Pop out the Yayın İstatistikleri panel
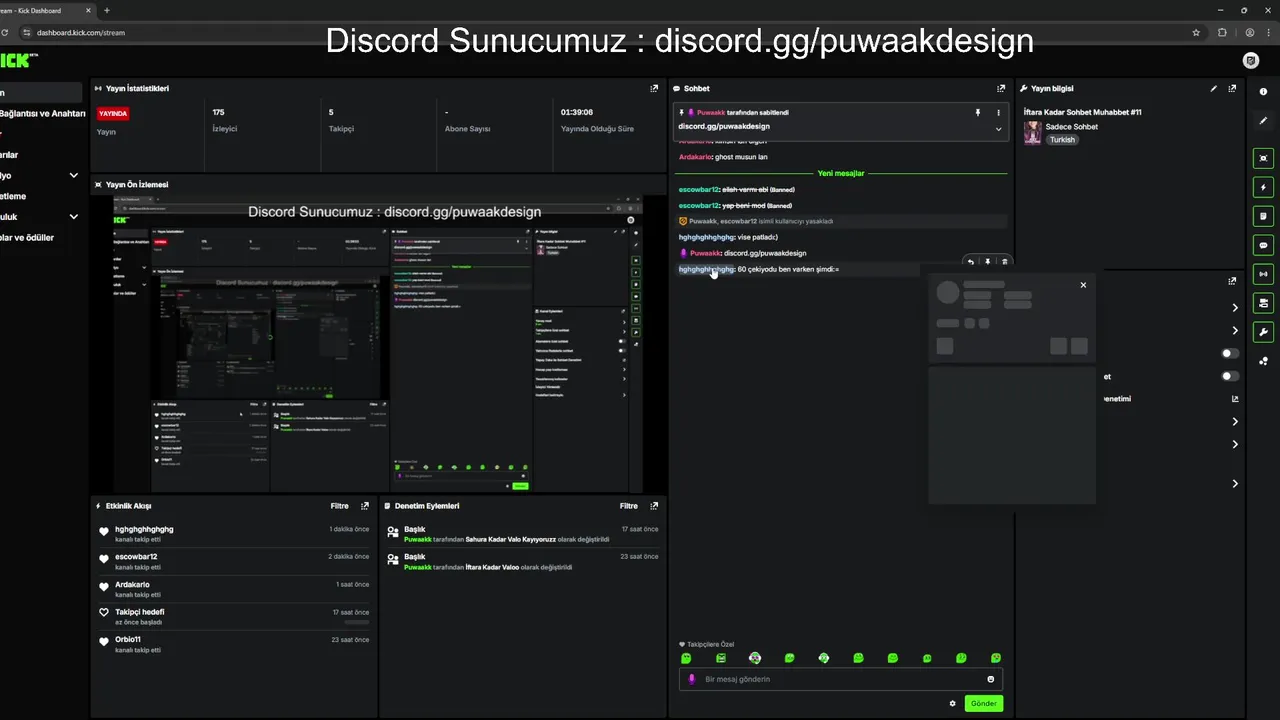The height and width of the screenshot is (720, 1280). point(655,88)
